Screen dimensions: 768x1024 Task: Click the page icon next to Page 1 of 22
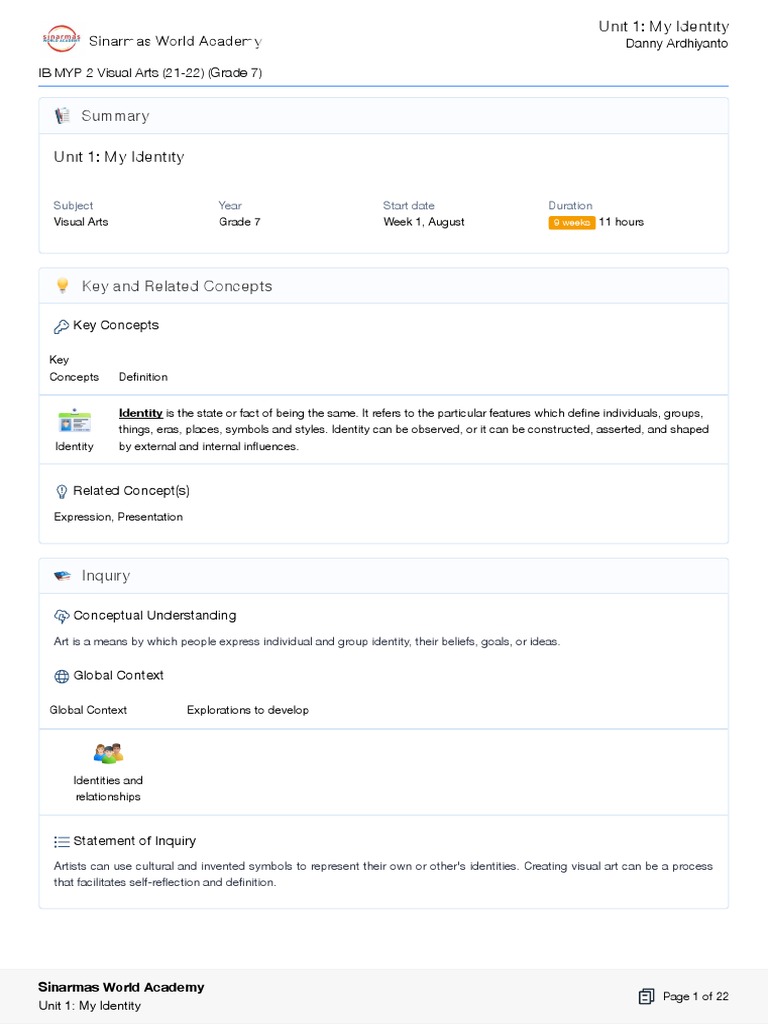pyautogui.click(x=646, y=996)
